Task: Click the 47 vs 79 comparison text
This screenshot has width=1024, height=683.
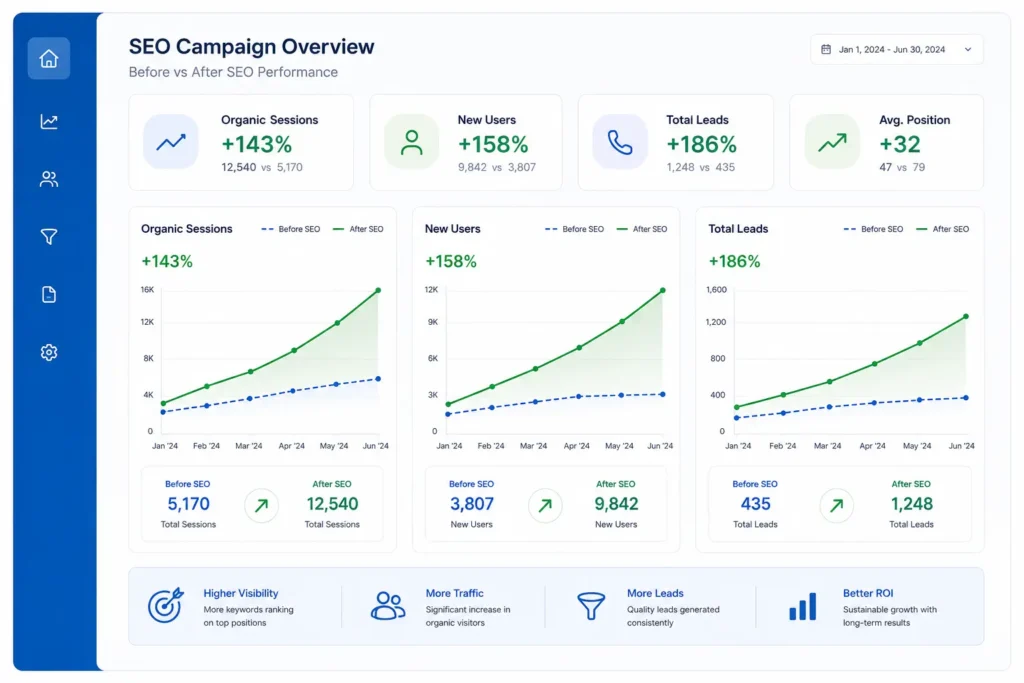Action: point(902,167)
